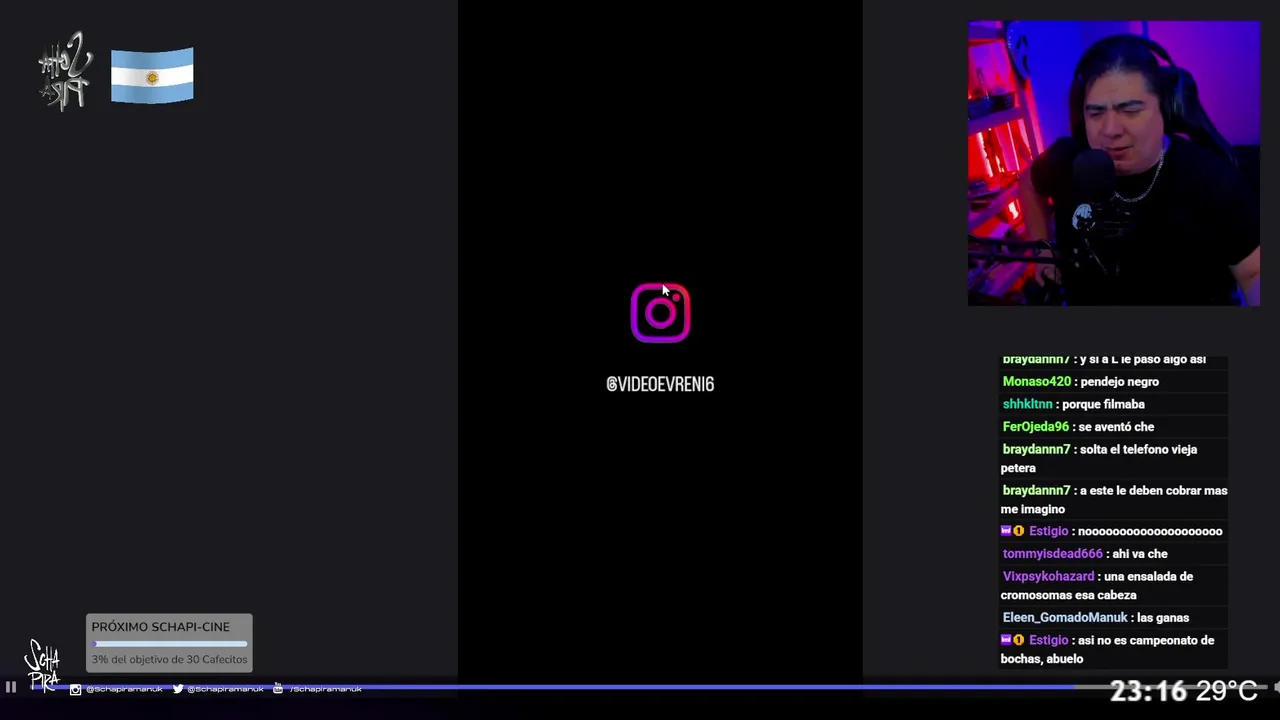Viewport: 1280px width, 720px height.
Task: Click braydannn7 on 'a este le deben' message
Action: [1036, 491]
